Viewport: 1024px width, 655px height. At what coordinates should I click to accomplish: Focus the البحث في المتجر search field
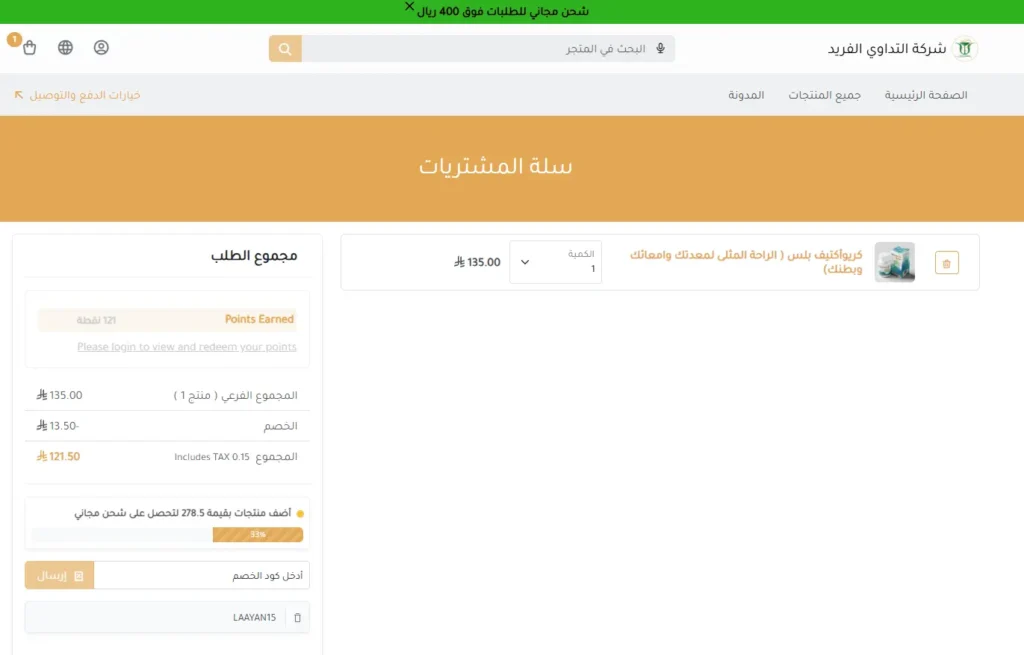tap(488, 49)
